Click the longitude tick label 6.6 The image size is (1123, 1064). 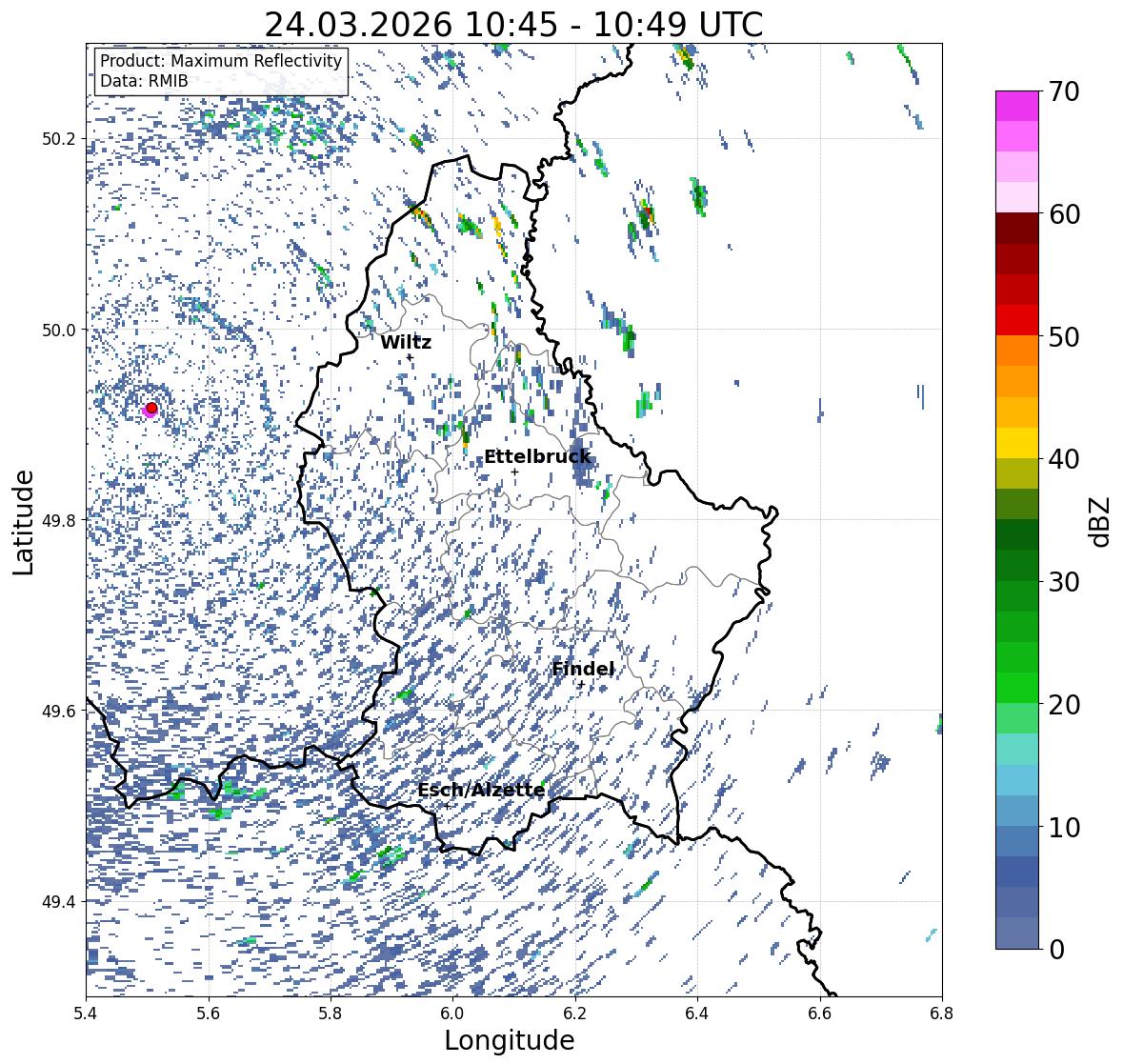(820, 1013)
